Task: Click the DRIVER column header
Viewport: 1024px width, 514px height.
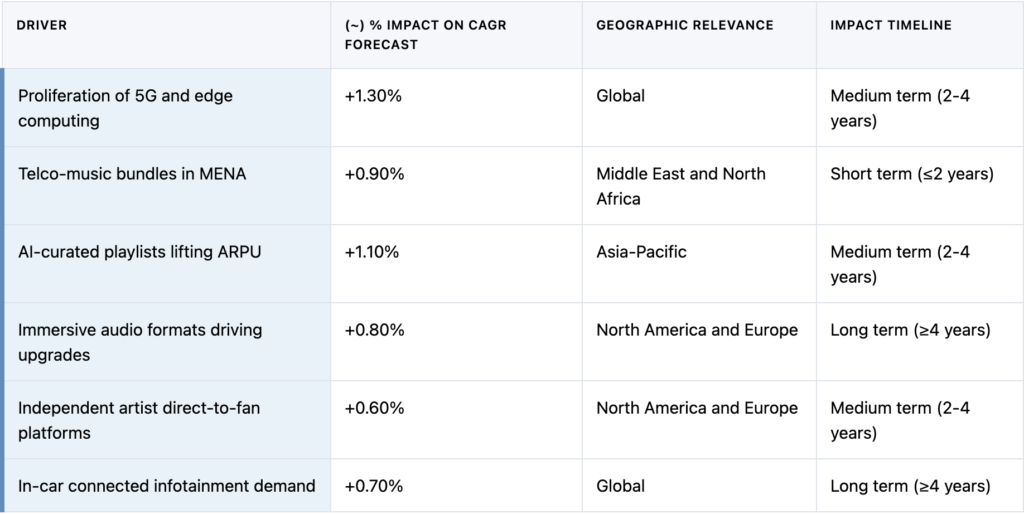Action: [x=42, y=25]
